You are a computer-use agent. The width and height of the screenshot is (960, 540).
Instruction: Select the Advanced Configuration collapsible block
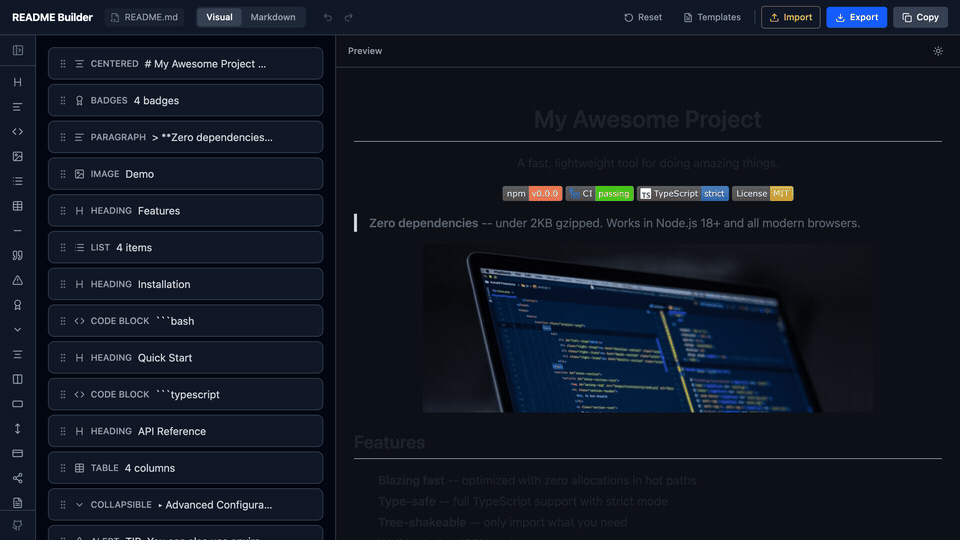[186, 504]
